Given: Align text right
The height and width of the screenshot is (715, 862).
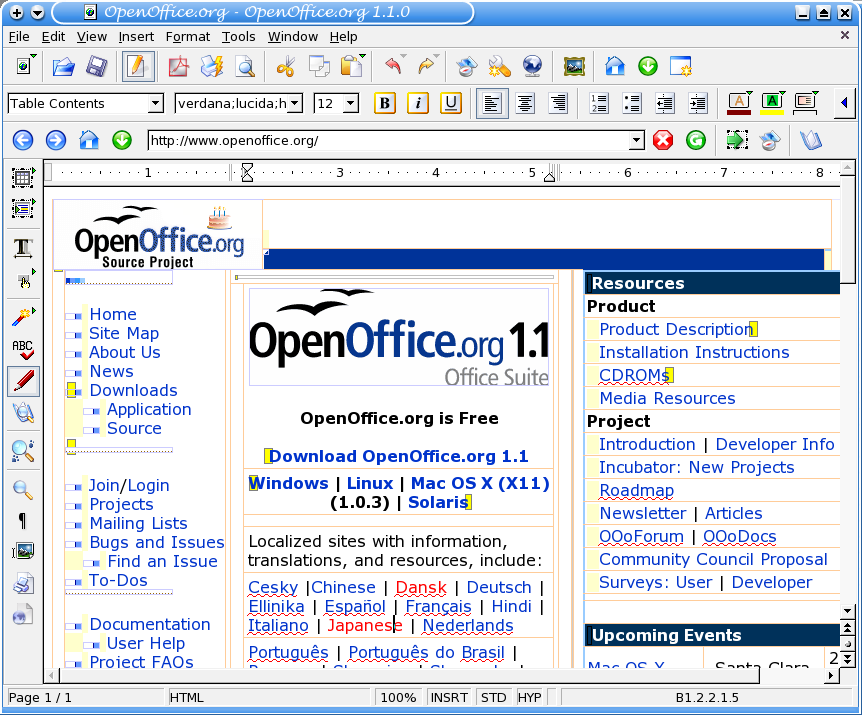Looking at the screenshot, I should pos(558,103).
